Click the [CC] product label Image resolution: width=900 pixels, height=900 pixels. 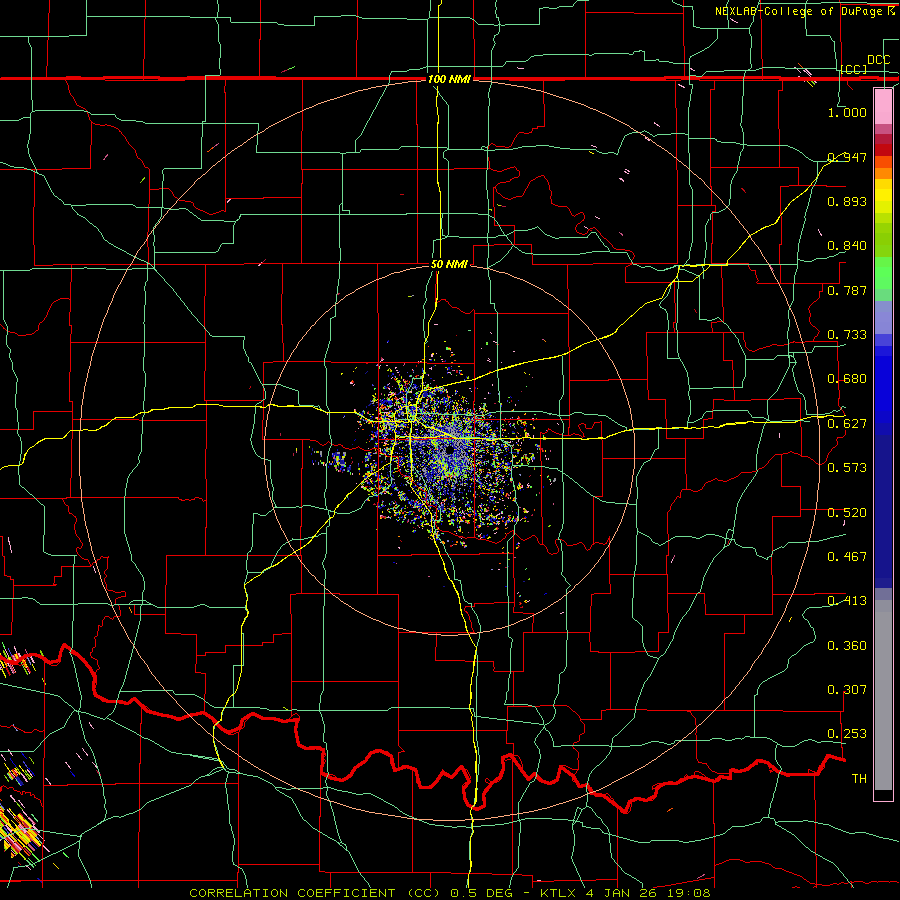click(854, 69)
